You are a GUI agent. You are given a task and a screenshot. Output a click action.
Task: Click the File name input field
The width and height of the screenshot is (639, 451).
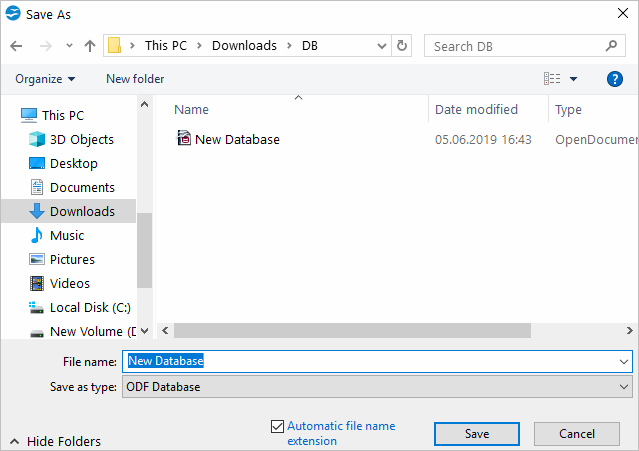coord(370,361)
